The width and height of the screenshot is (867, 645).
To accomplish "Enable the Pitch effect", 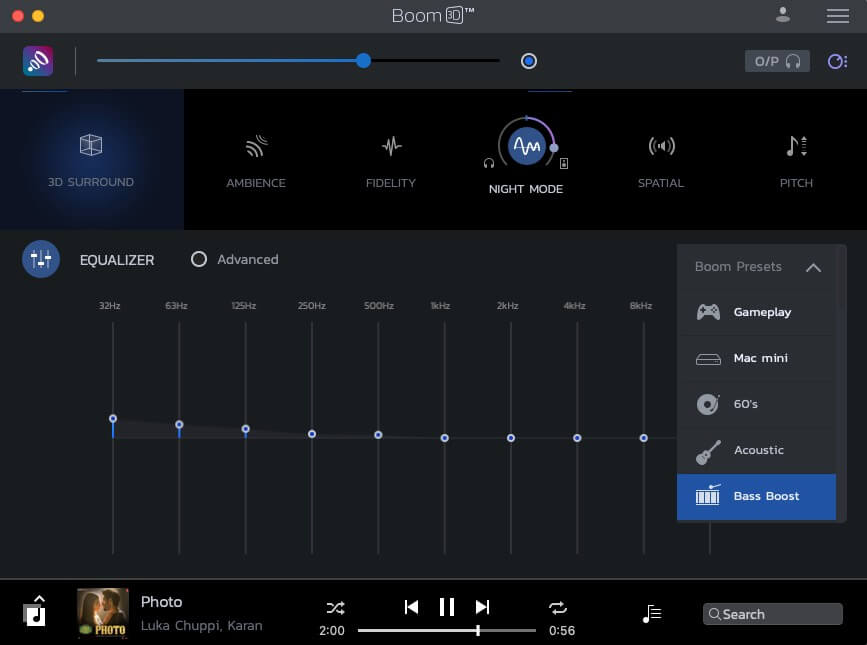I will (x=796, y=160).
